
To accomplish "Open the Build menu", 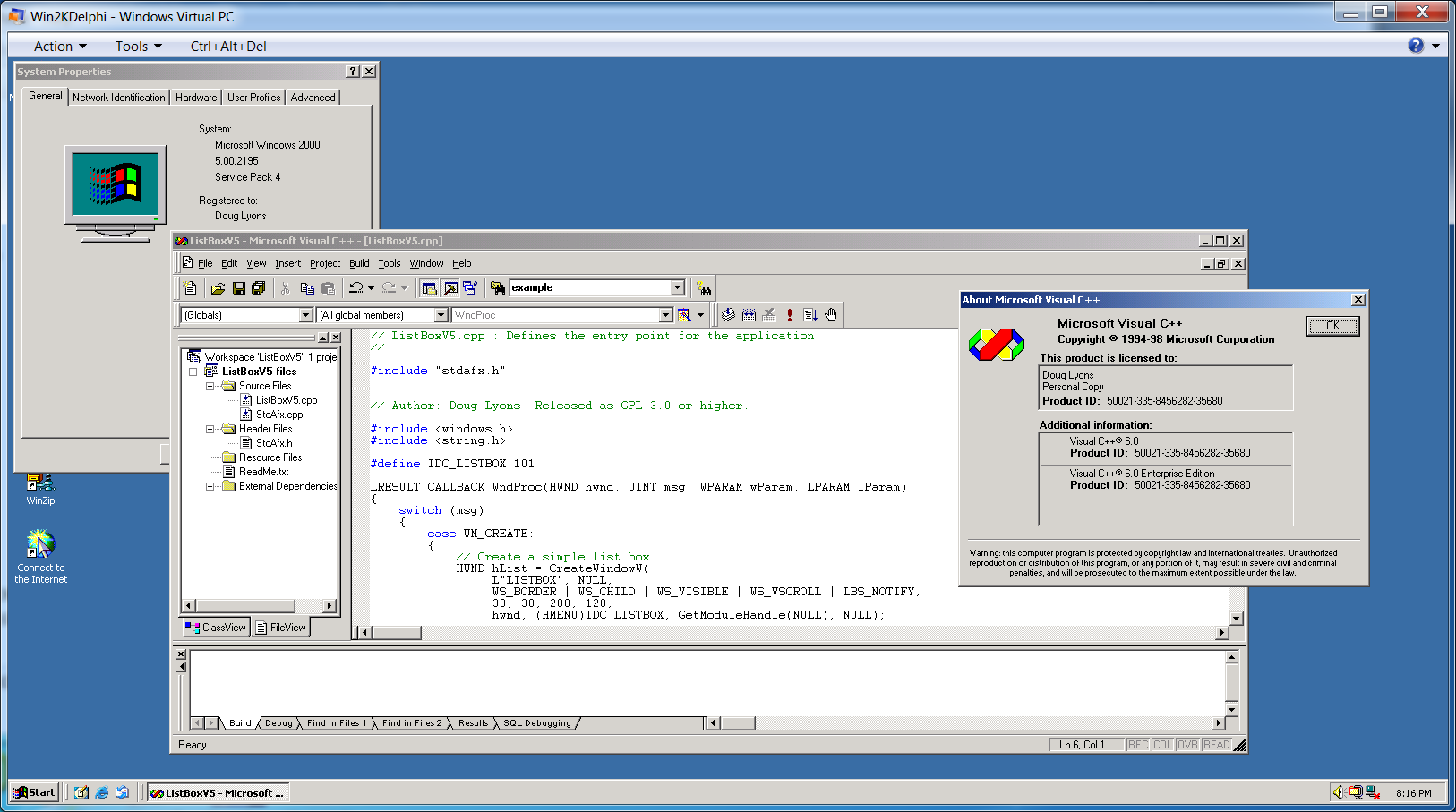I will pos(359,263).
